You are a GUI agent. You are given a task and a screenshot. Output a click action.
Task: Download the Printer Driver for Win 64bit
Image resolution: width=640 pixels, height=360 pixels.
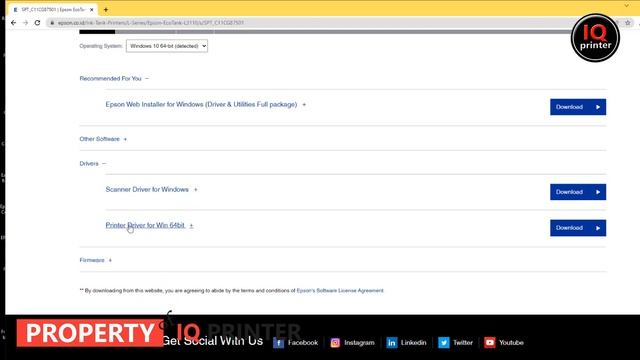tap(578, 228)
